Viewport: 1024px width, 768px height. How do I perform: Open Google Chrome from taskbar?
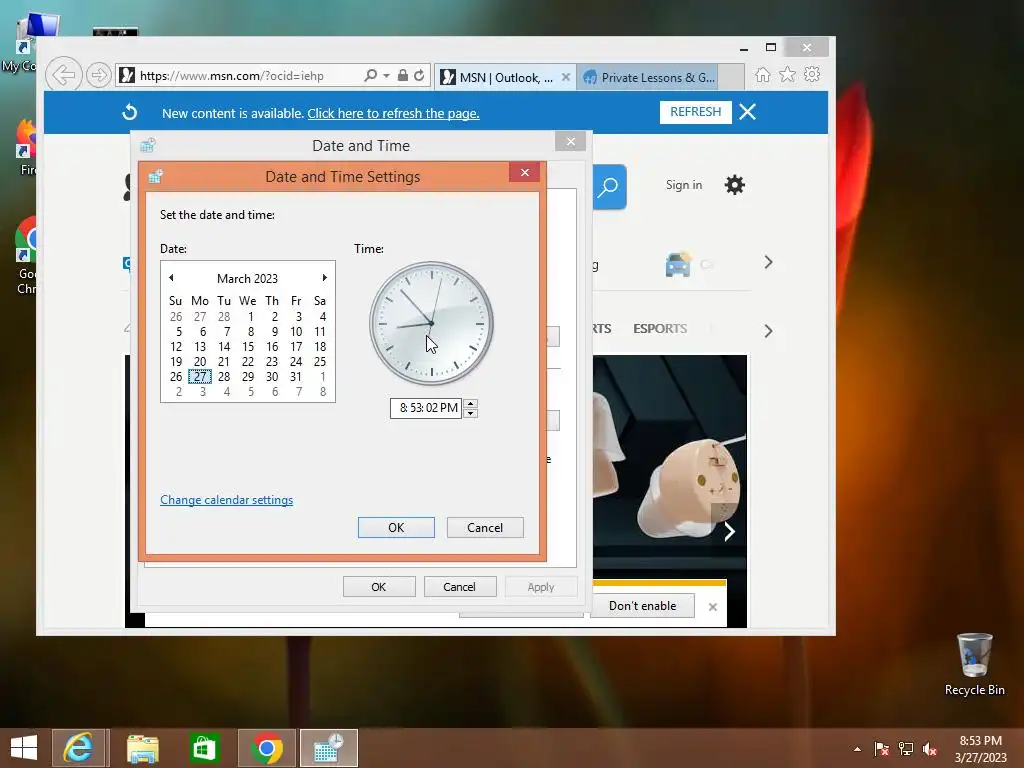(x=266, y=748)
